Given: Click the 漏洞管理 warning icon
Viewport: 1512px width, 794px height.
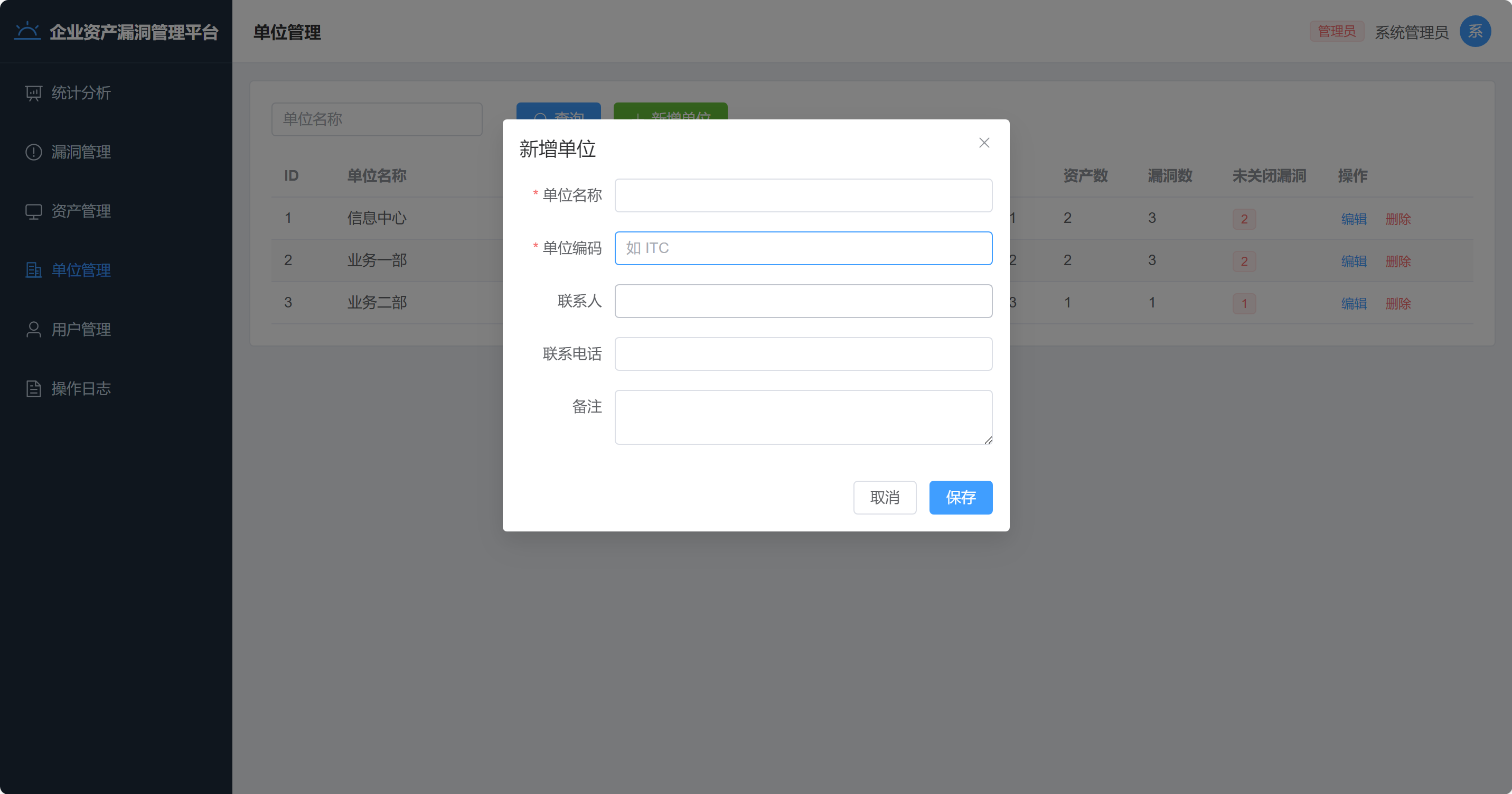Looking at the screenshot, I should tap(33, 152).
